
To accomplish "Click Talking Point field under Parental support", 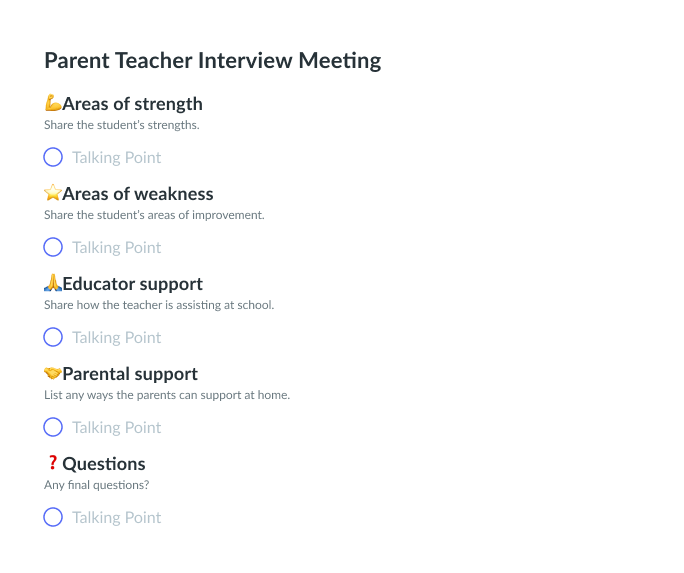I will pos(117,427).
